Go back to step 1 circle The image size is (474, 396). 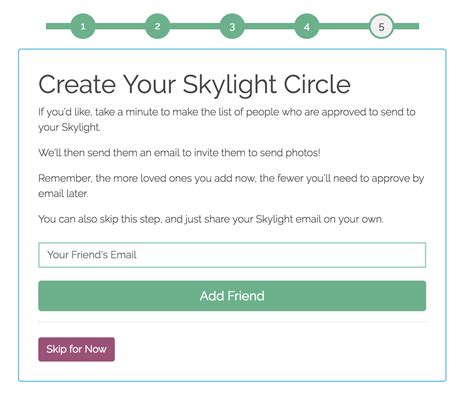[x=83, y=26]
